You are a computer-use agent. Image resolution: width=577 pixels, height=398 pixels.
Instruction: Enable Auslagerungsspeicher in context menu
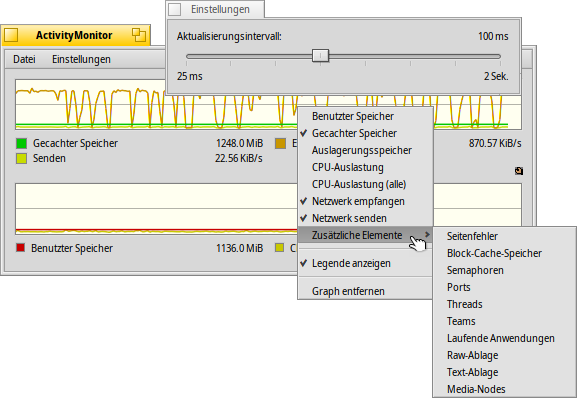pos(365,150)
